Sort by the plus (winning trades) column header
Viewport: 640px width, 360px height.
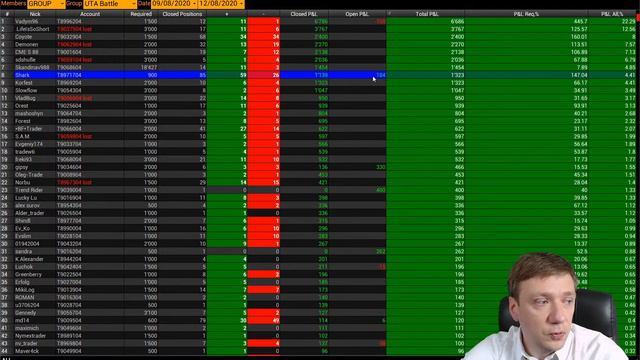227,14
